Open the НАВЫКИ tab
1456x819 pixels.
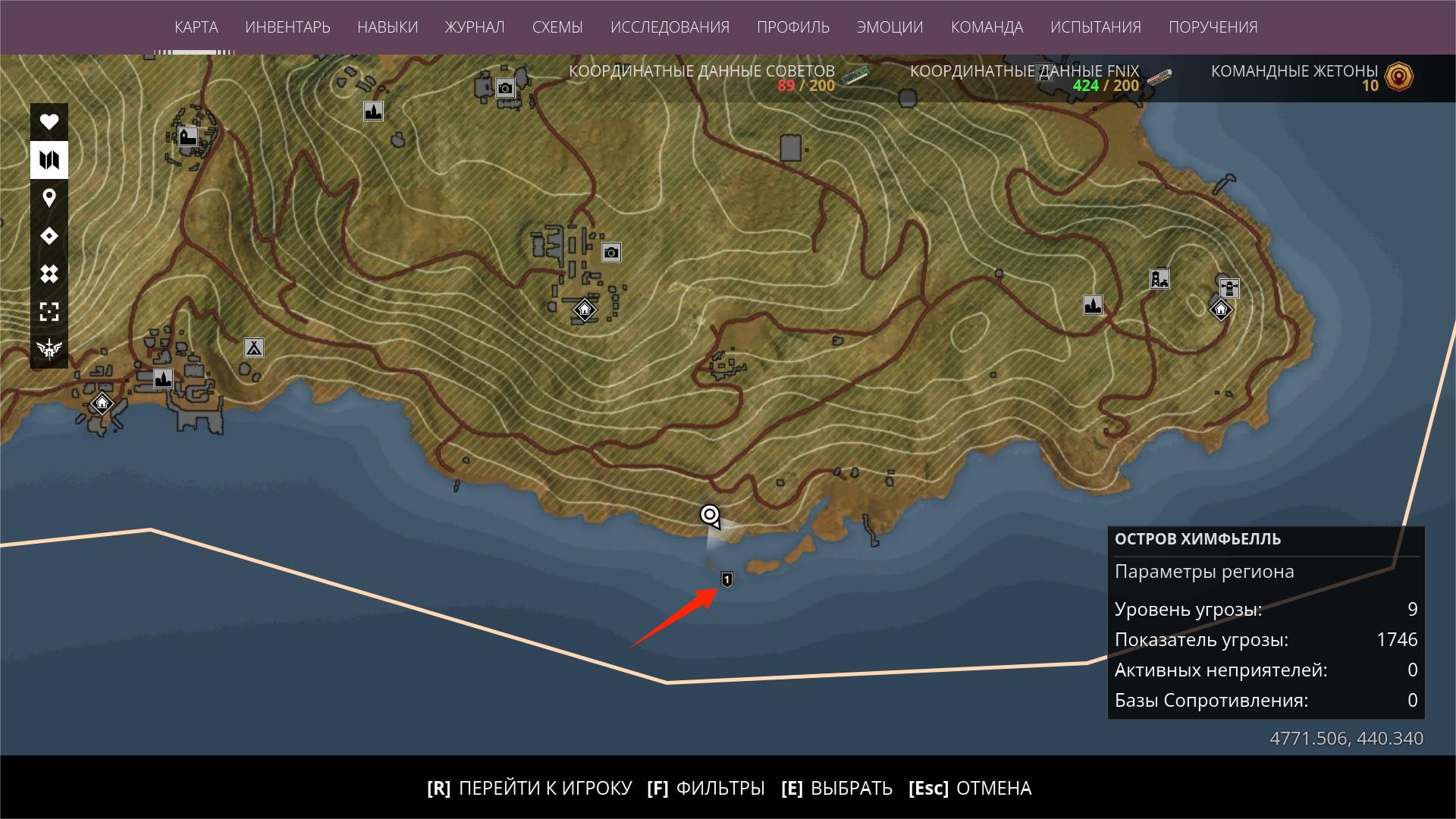tap(388, 27)
